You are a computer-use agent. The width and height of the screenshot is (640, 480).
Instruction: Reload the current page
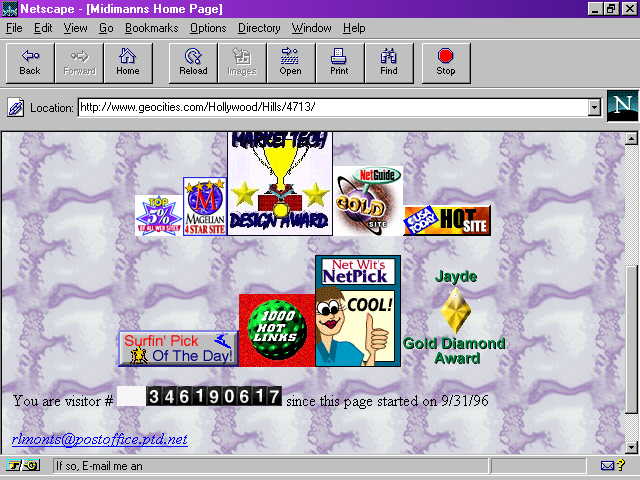(193, 63)
